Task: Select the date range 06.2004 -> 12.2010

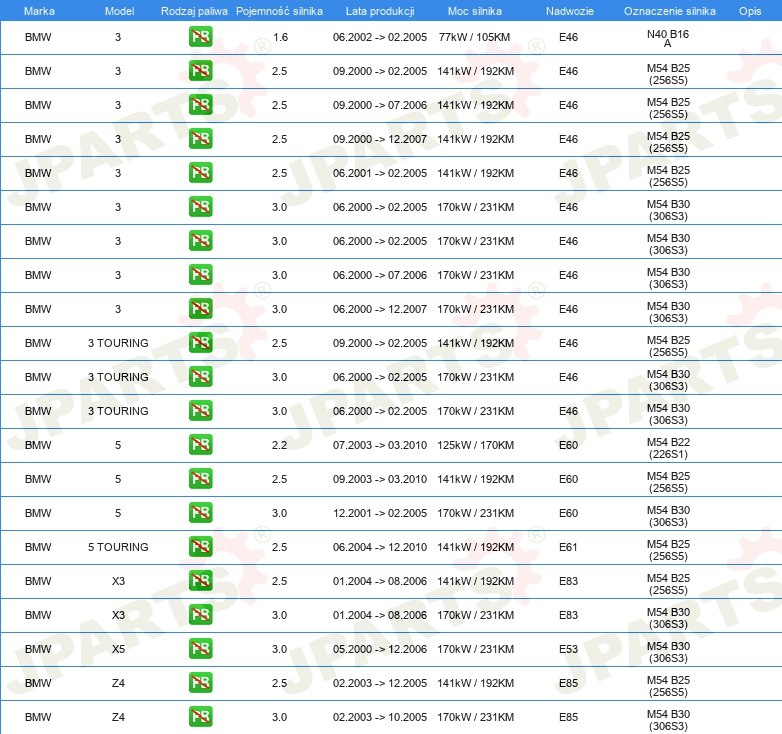Action: (x=380, y=547)
